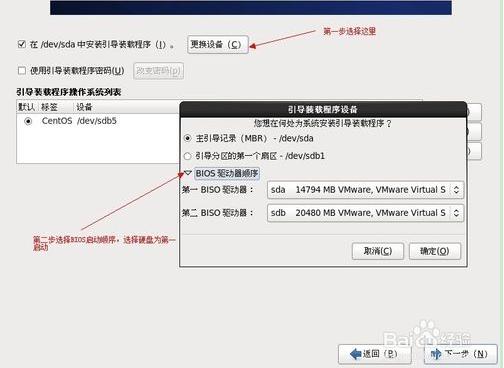
Task: Click the 更换设备 (C) button
Action: 218,44
